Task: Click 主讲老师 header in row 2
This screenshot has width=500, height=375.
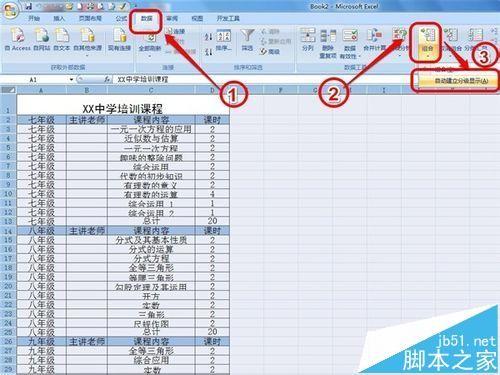Action: (87, 120)
